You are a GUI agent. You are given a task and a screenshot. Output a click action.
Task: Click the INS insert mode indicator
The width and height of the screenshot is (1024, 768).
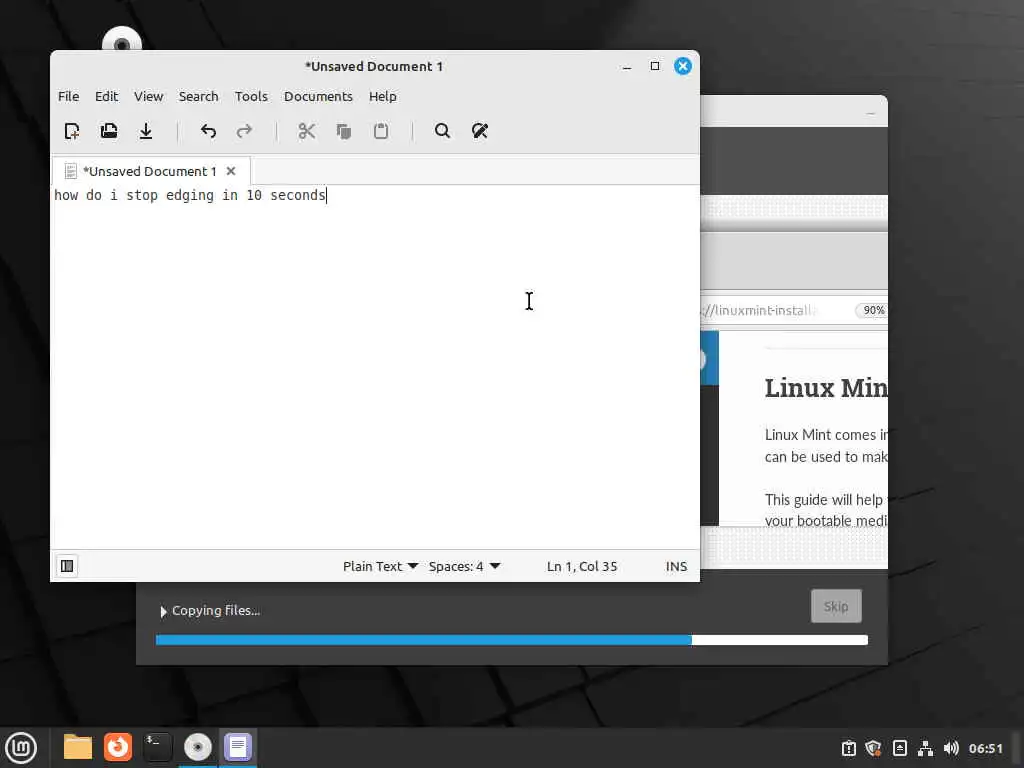pos(677,566)
